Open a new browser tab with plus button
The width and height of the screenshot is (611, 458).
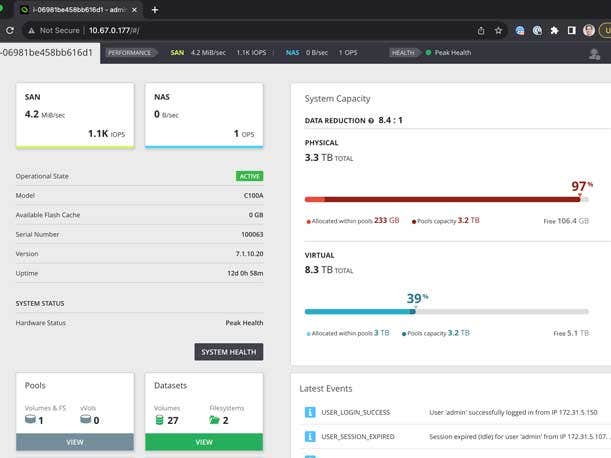point(155,9)
